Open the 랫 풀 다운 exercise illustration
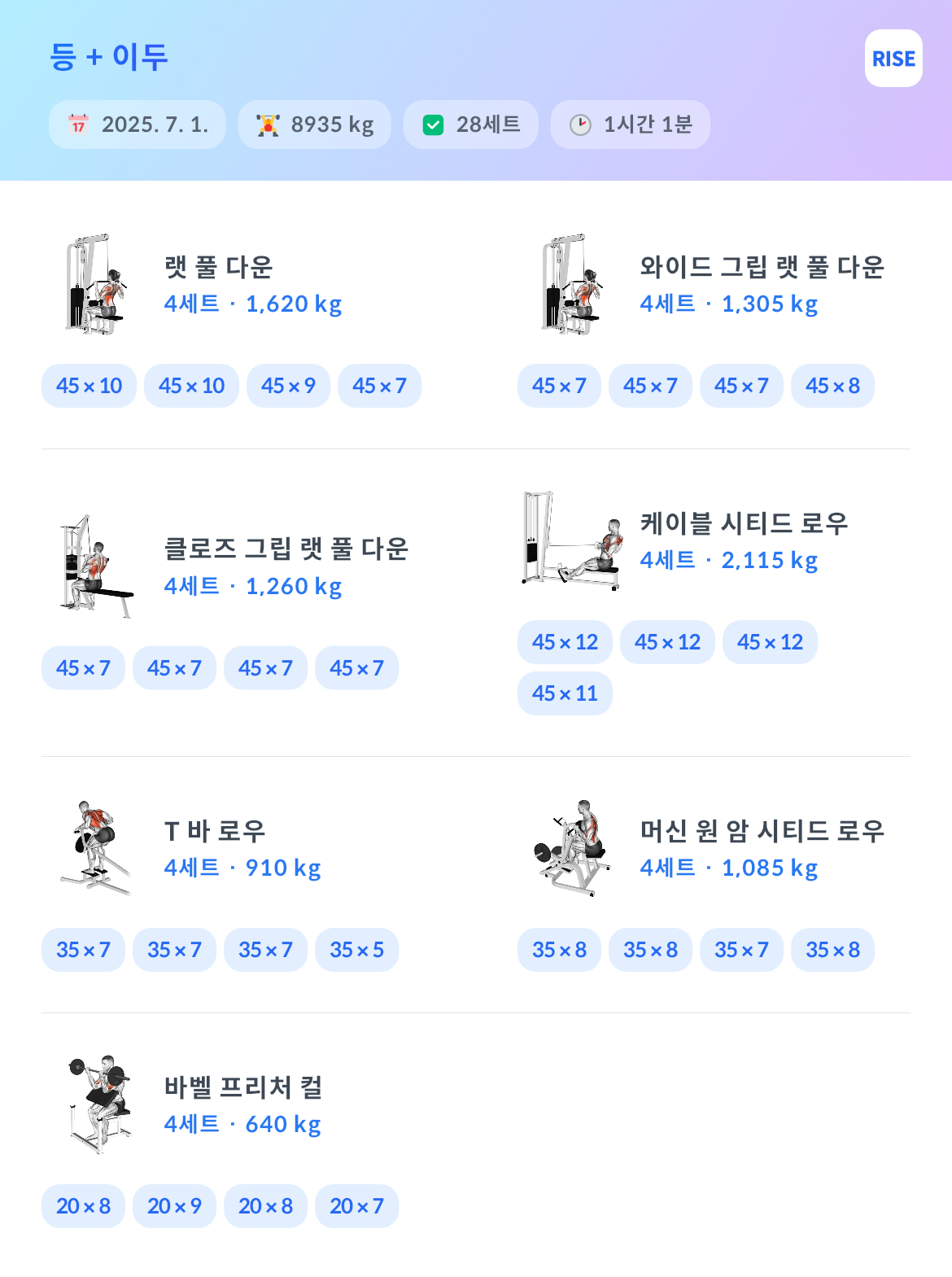Image resolution: width=952 pixels, height=1277 pixels. click(95, 285)
